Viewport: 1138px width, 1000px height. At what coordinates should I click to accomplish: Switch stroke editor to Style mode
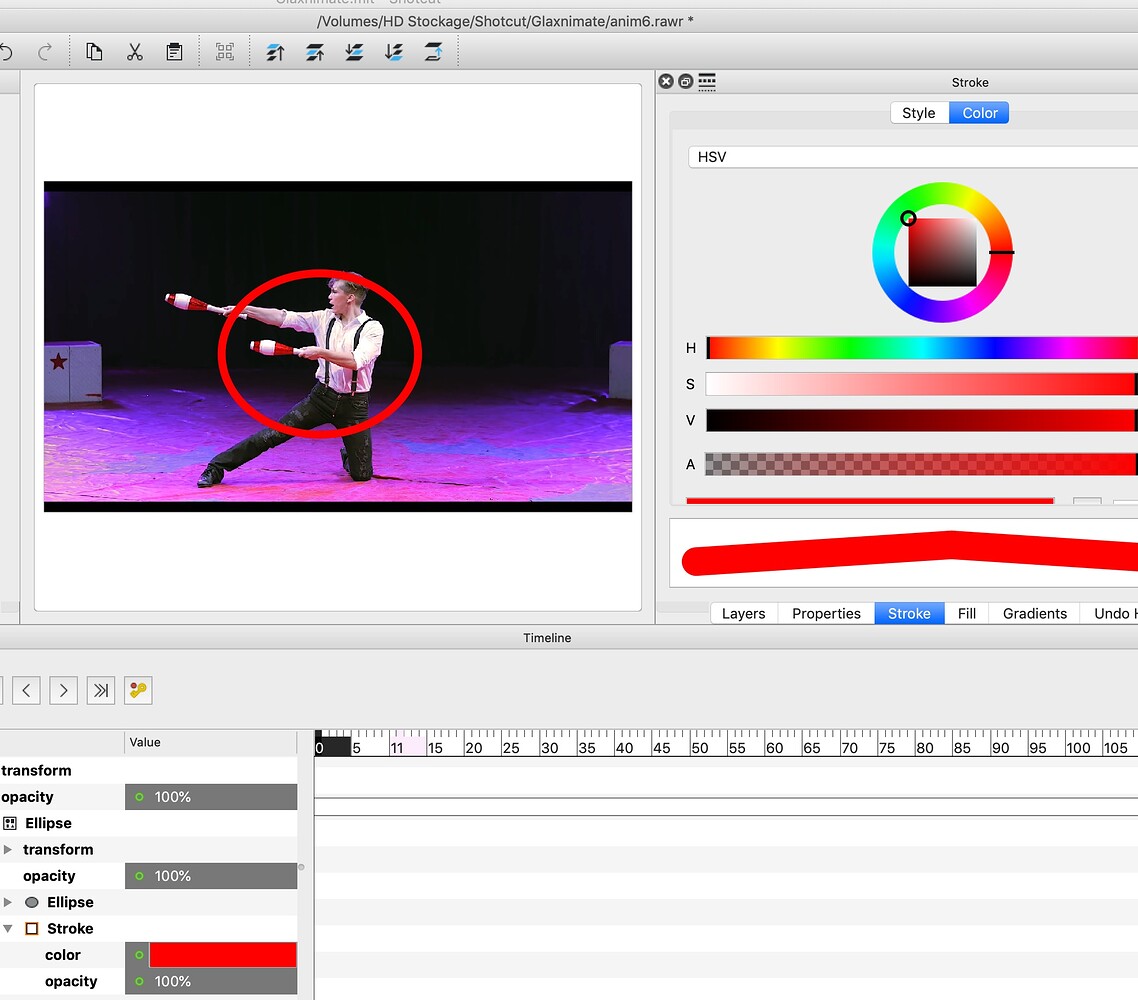[918, 112]
